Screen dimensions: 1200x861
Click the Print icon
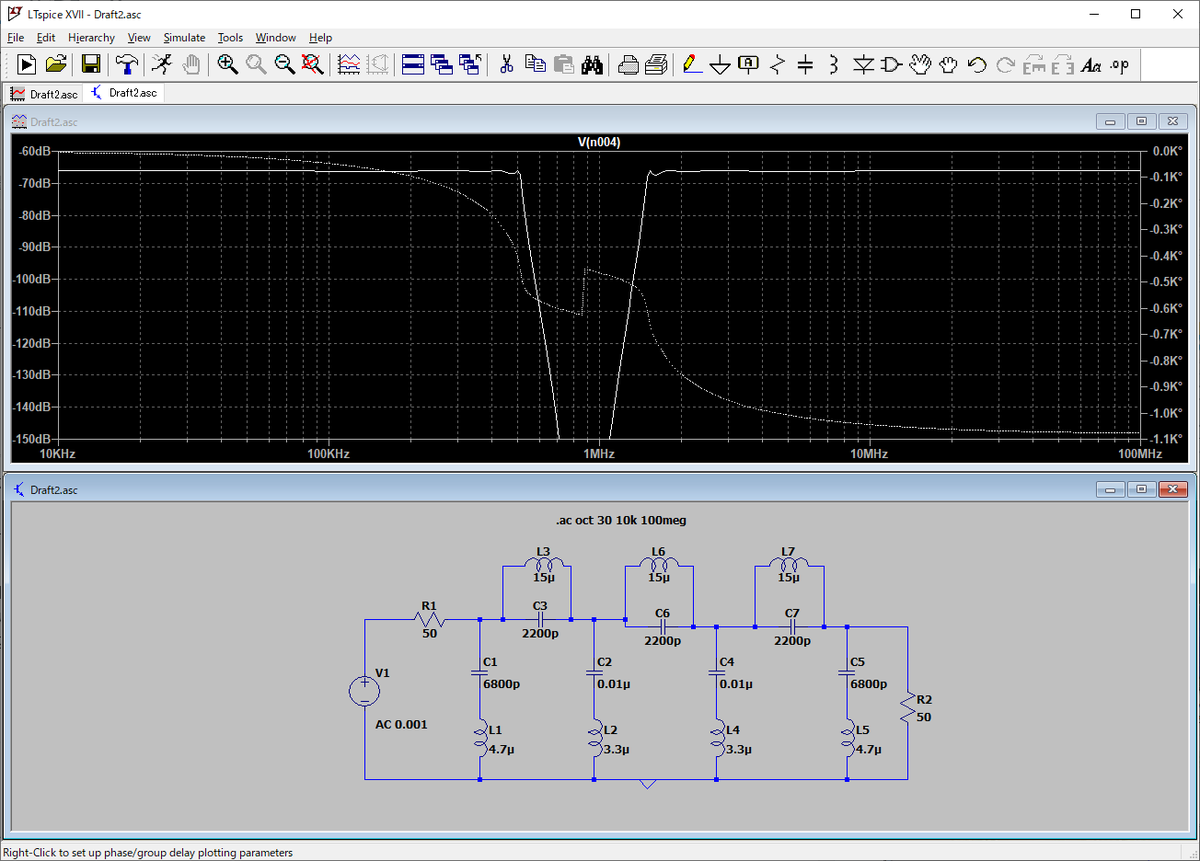point(656,64)
